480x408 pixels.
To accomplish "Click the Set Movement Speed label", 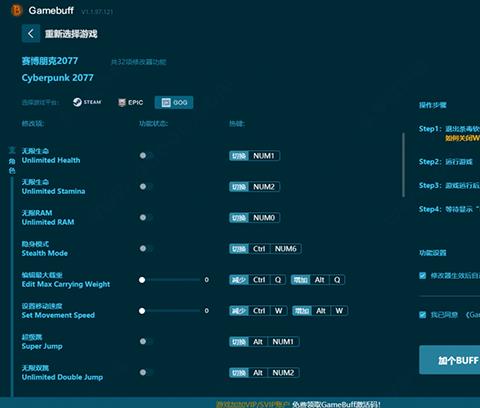I will click(58, 315).
